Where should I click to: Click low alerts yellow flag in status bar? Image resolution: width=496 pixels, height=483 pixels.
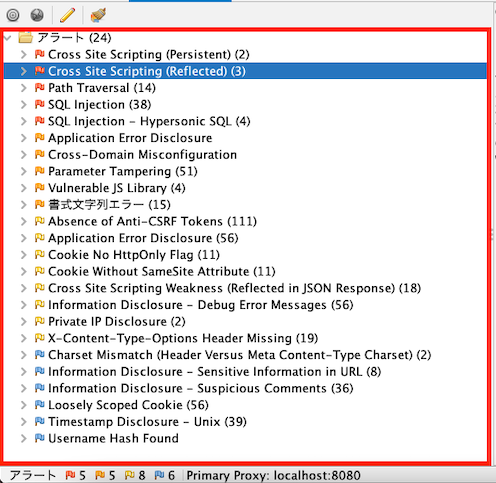[x=129, y=475]
